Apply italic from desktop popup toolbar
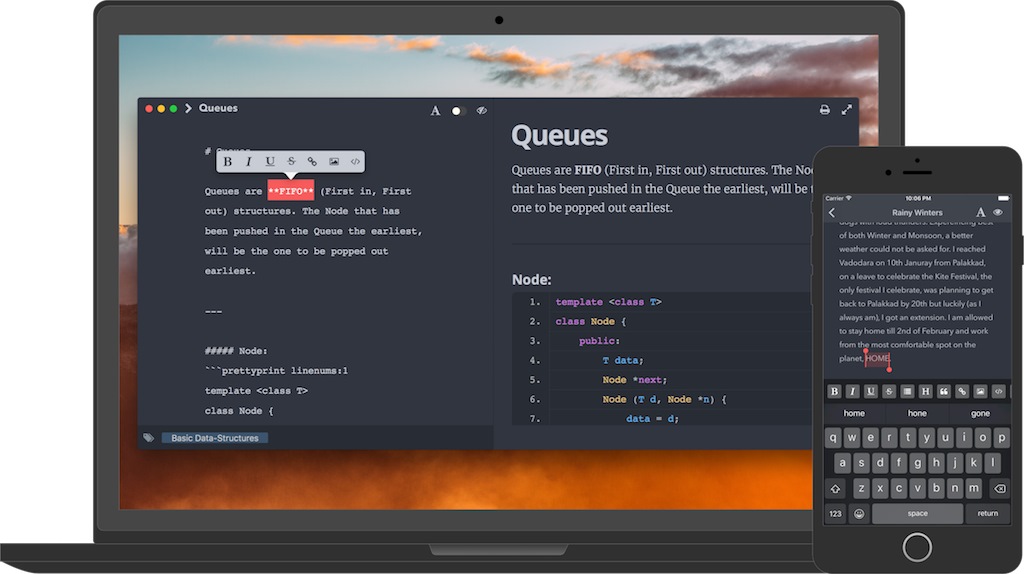1024x574 pixels. tap(248, 161)
